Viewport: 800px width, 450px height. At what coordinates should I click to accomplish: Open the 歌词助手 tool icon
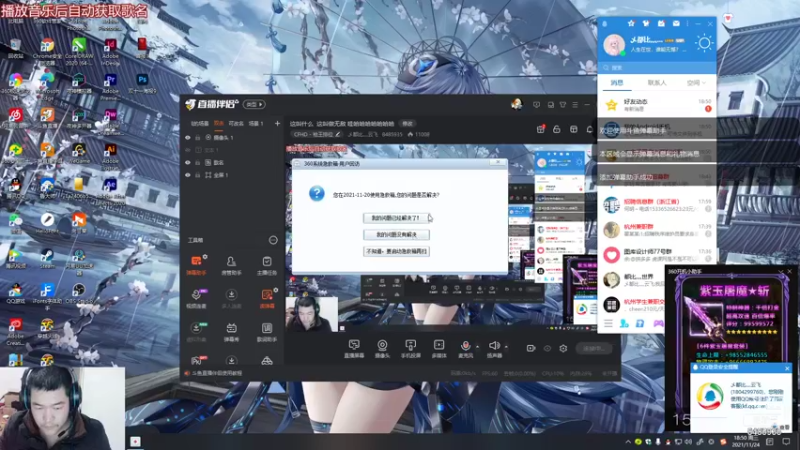(266, 332)
